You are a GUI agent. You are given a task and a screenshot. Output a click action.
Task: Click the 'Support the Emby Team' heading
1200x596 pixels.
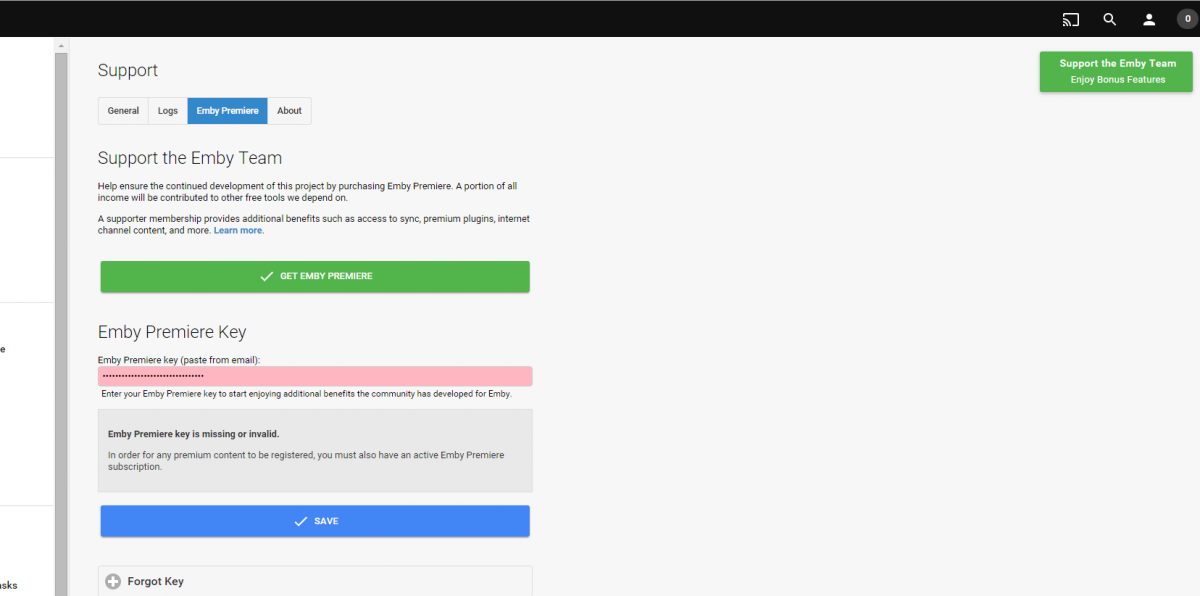[x=190, y=158]
